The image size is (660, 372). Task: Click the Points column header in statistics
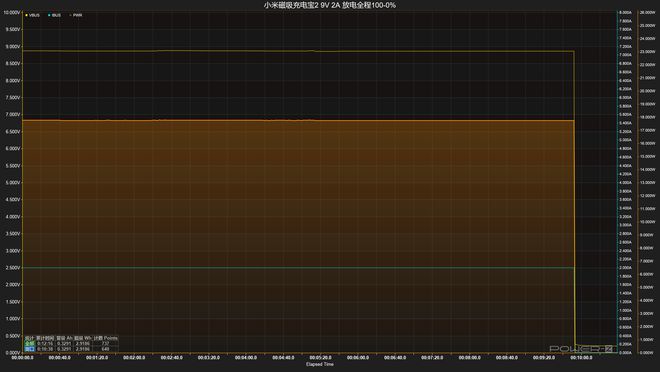(x=105, y=338)
